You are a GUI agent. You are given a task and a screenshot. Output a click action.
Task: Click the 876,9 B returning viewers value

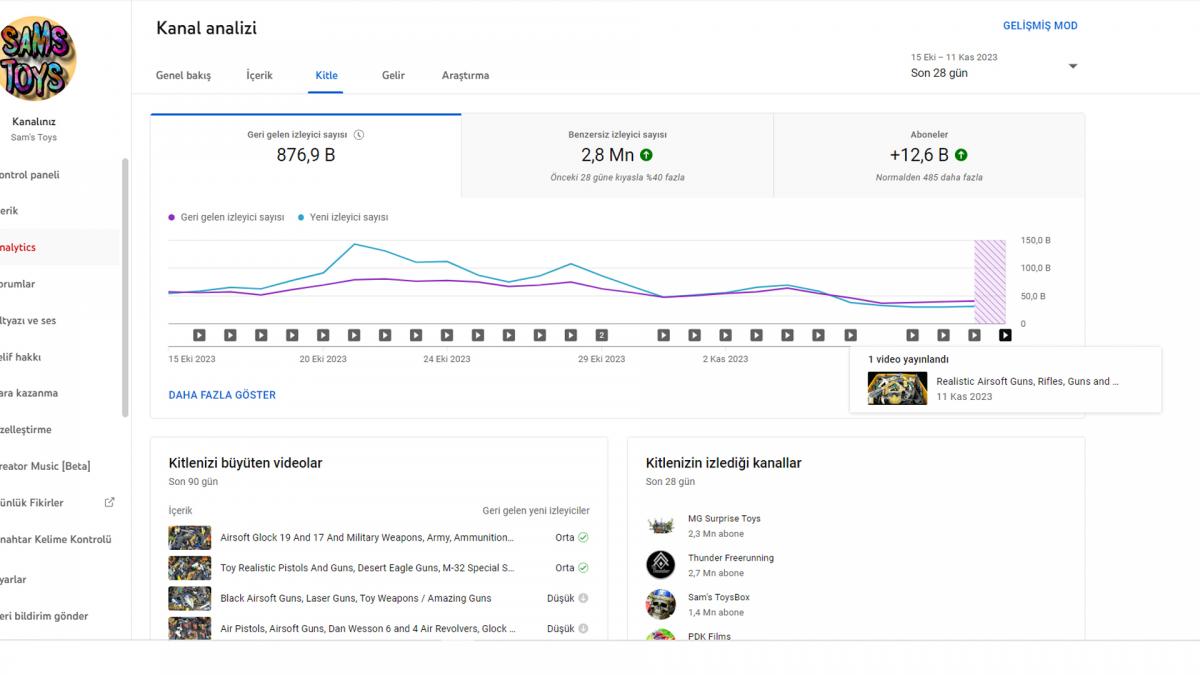point(306,155)
